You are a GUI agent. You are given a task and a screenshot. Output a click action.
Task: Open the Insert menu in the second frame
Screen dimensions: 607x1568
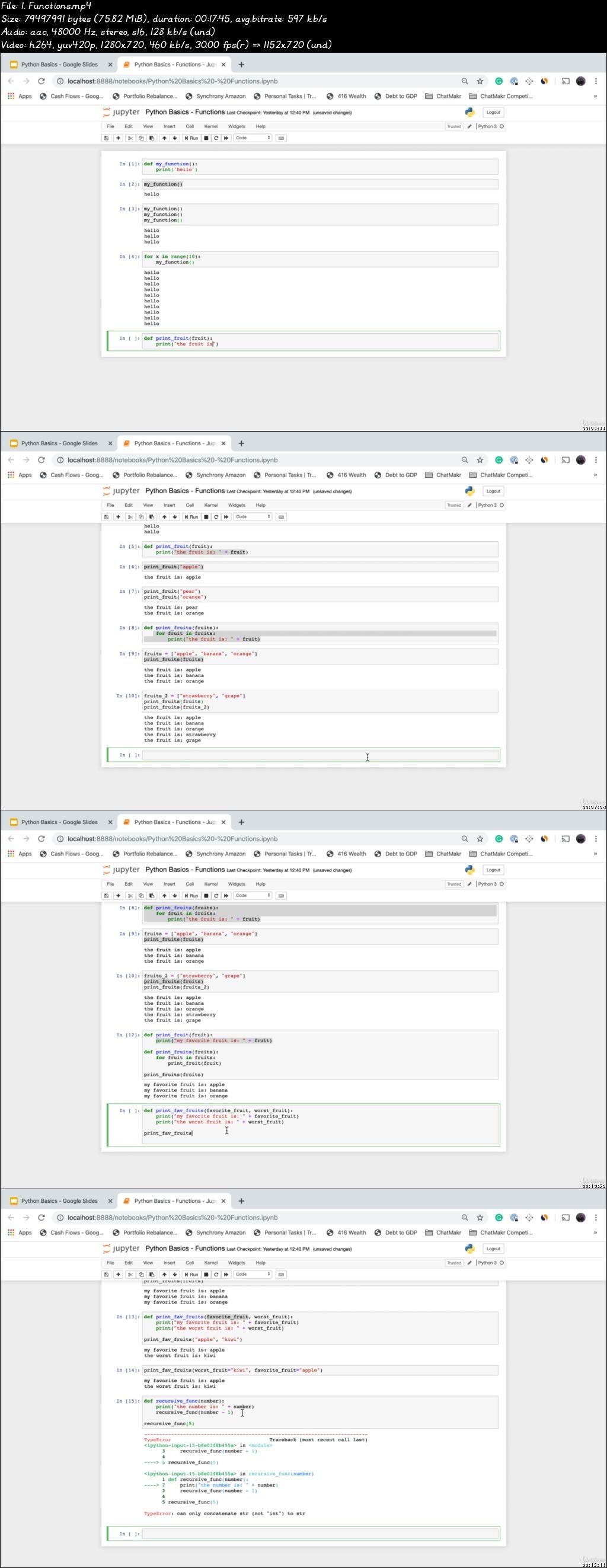click(x=170, y=505)
